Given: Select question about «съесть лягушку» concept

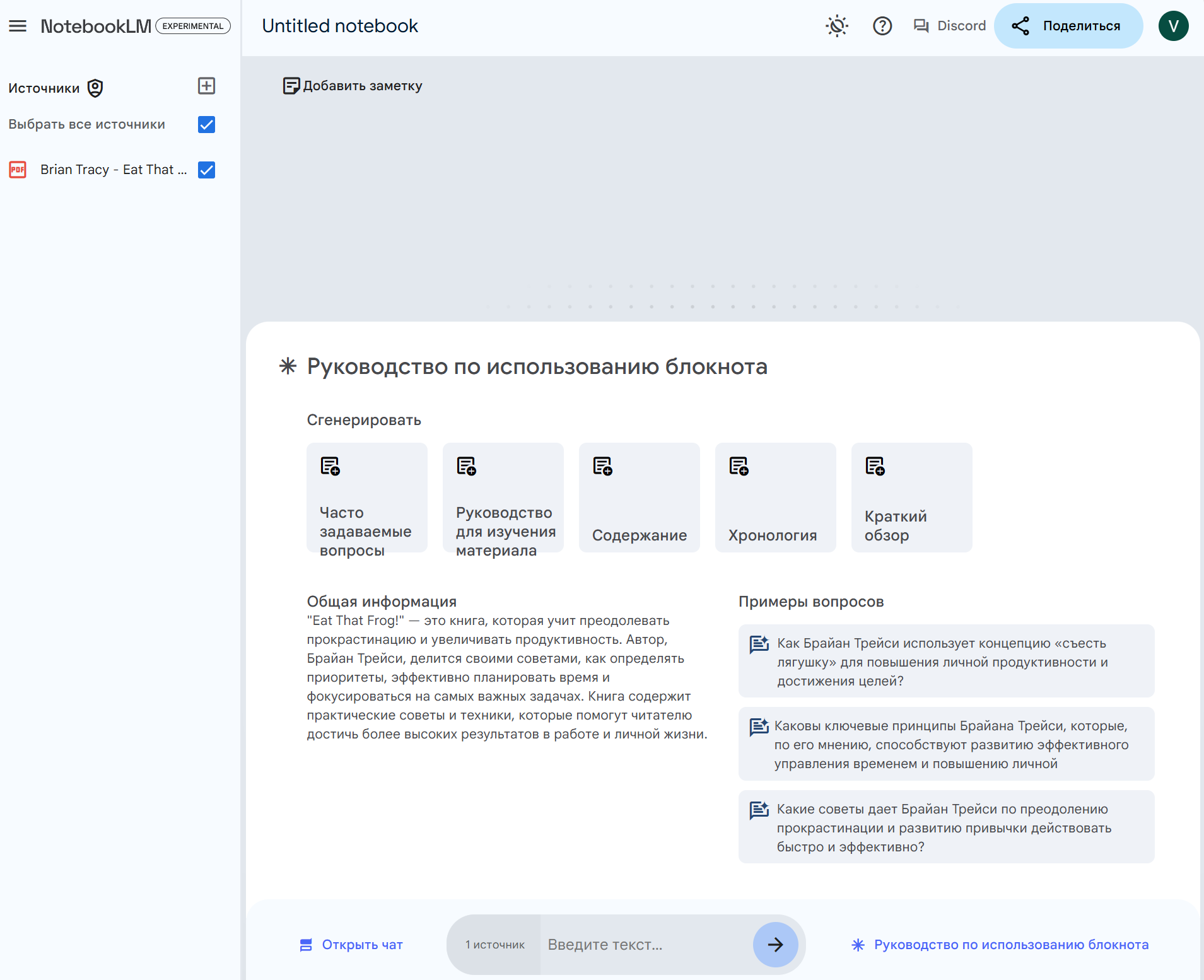Looking at the screenshot, I should [x=947, y=661].
